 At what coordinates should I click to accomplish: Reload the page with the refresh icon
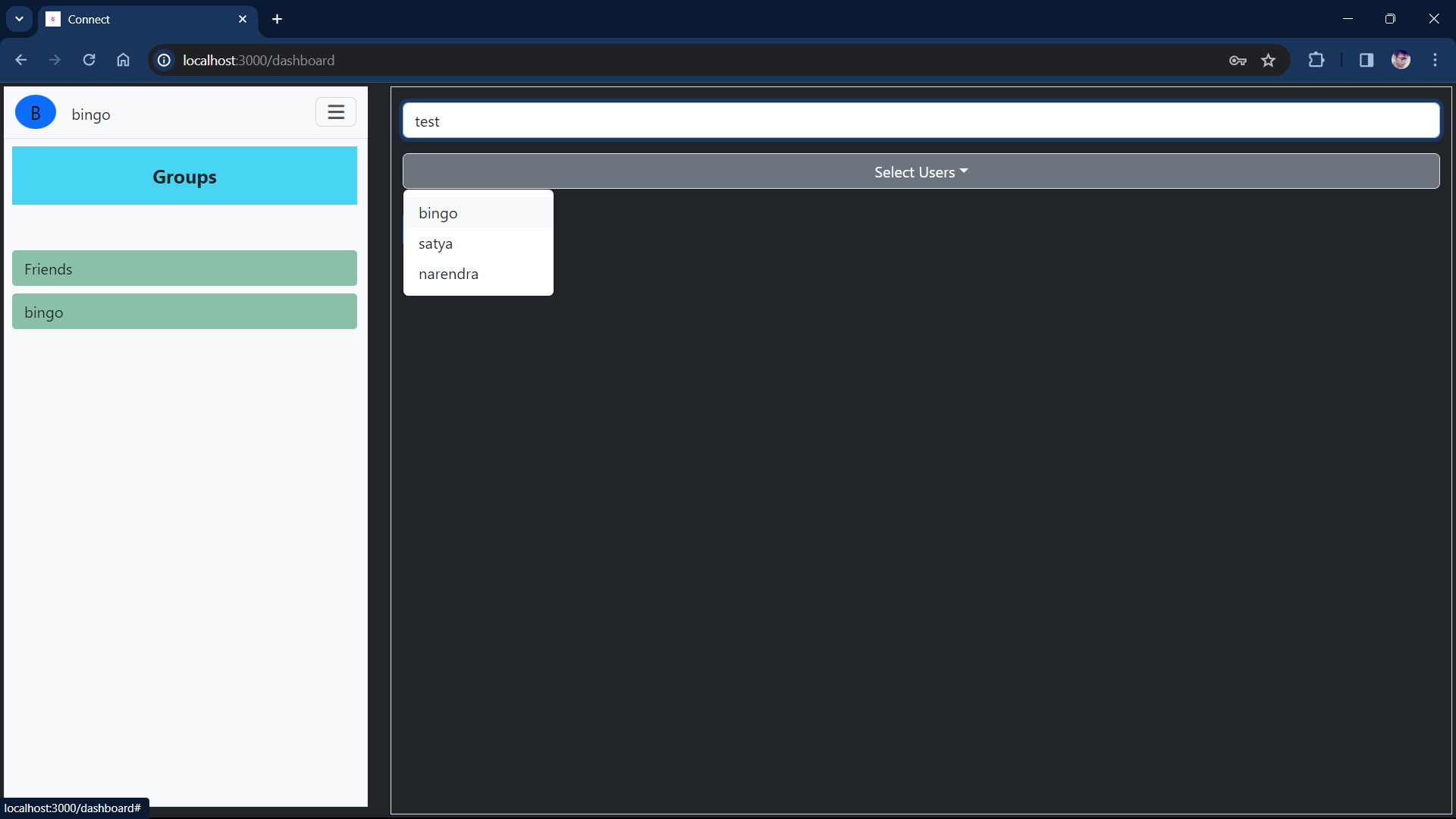[x=89, y=60]
